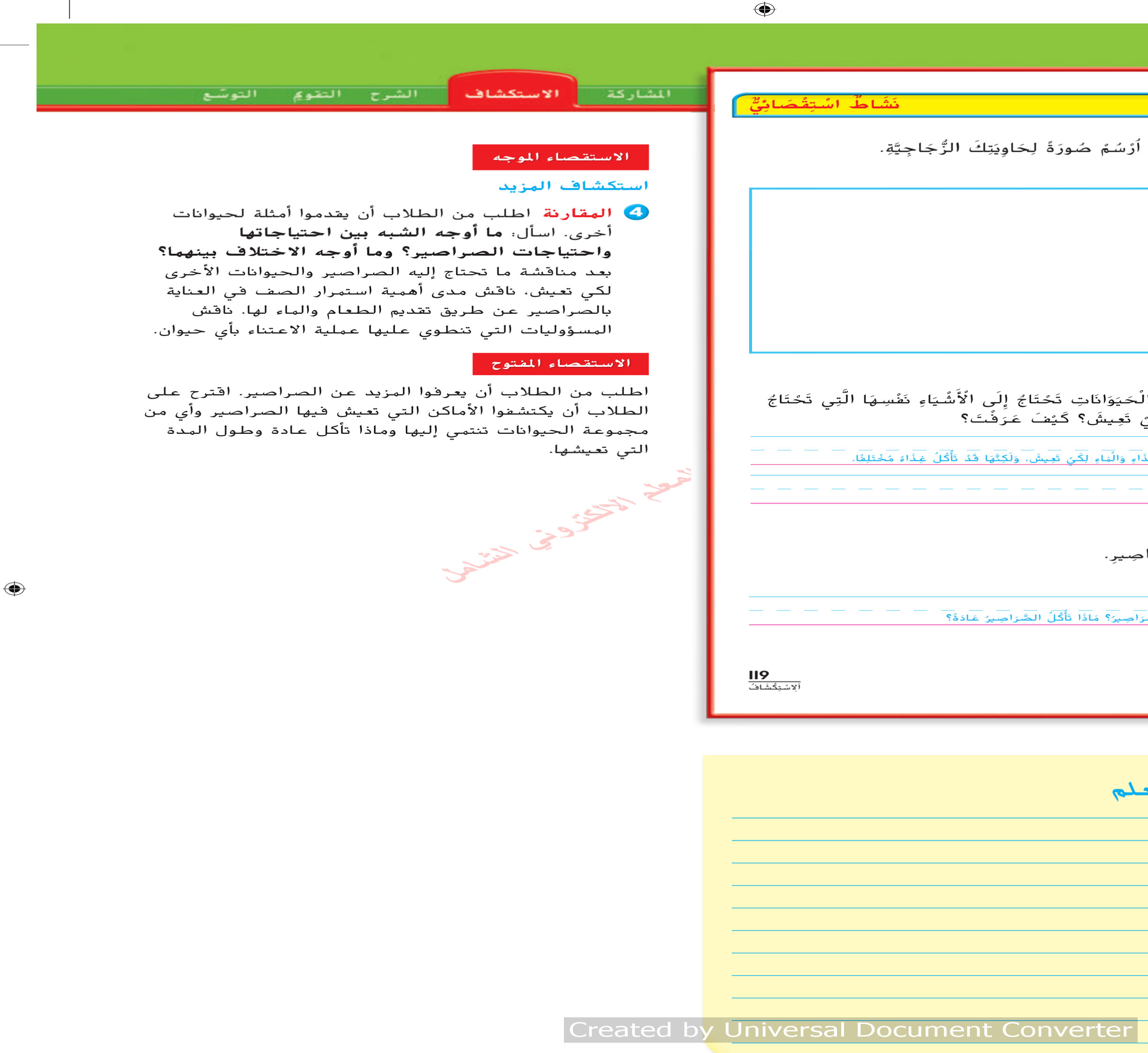The width and height of the screenshot is (1148, 1053).
Task: Switch to the المشاركة tab
Action: coord(639,93)
